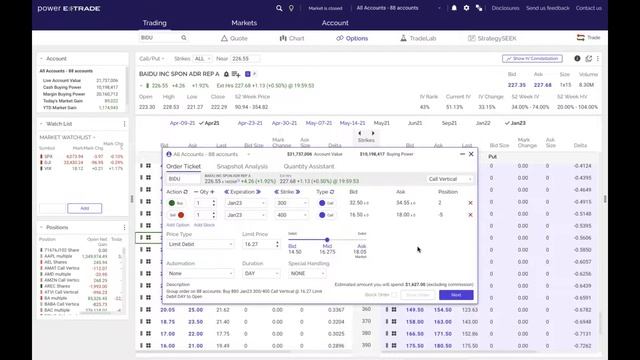
Task: Set alert bell next to BAIDU INC name
Action: [x=226, y=74]
